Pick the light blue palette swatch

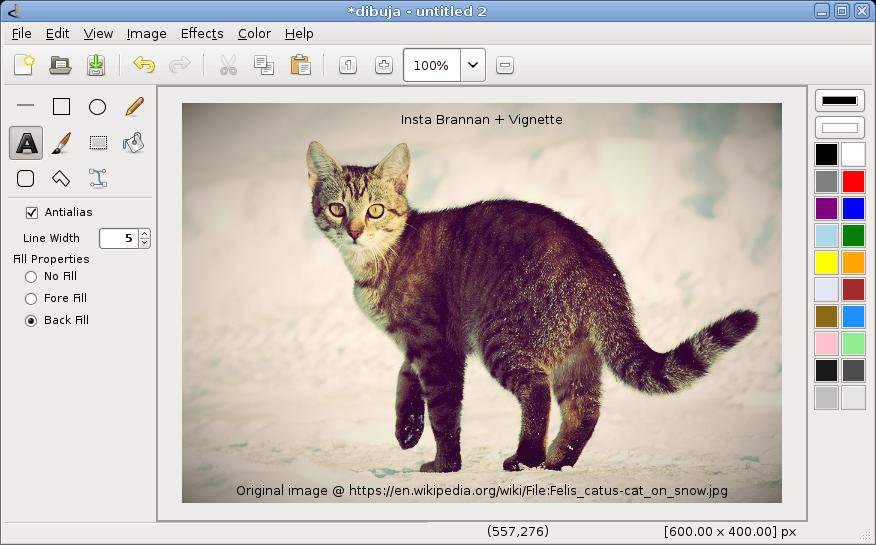coord(826,235)
